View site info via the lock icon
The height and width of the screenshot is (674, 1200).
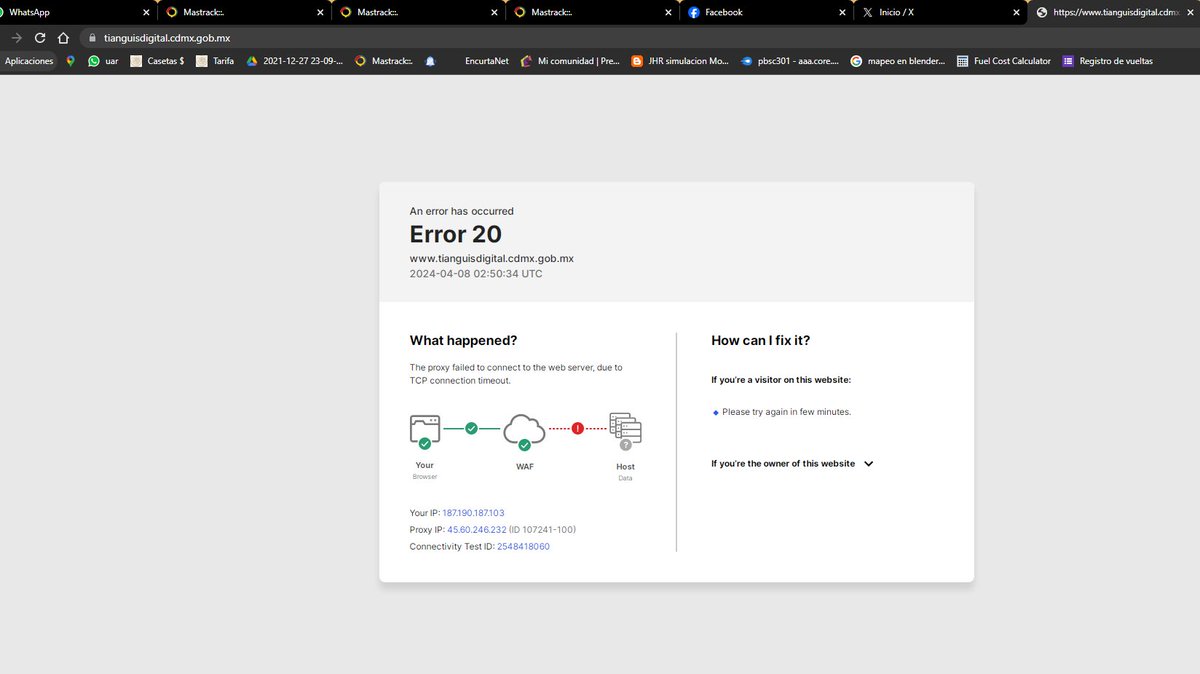tap(92, 37)
